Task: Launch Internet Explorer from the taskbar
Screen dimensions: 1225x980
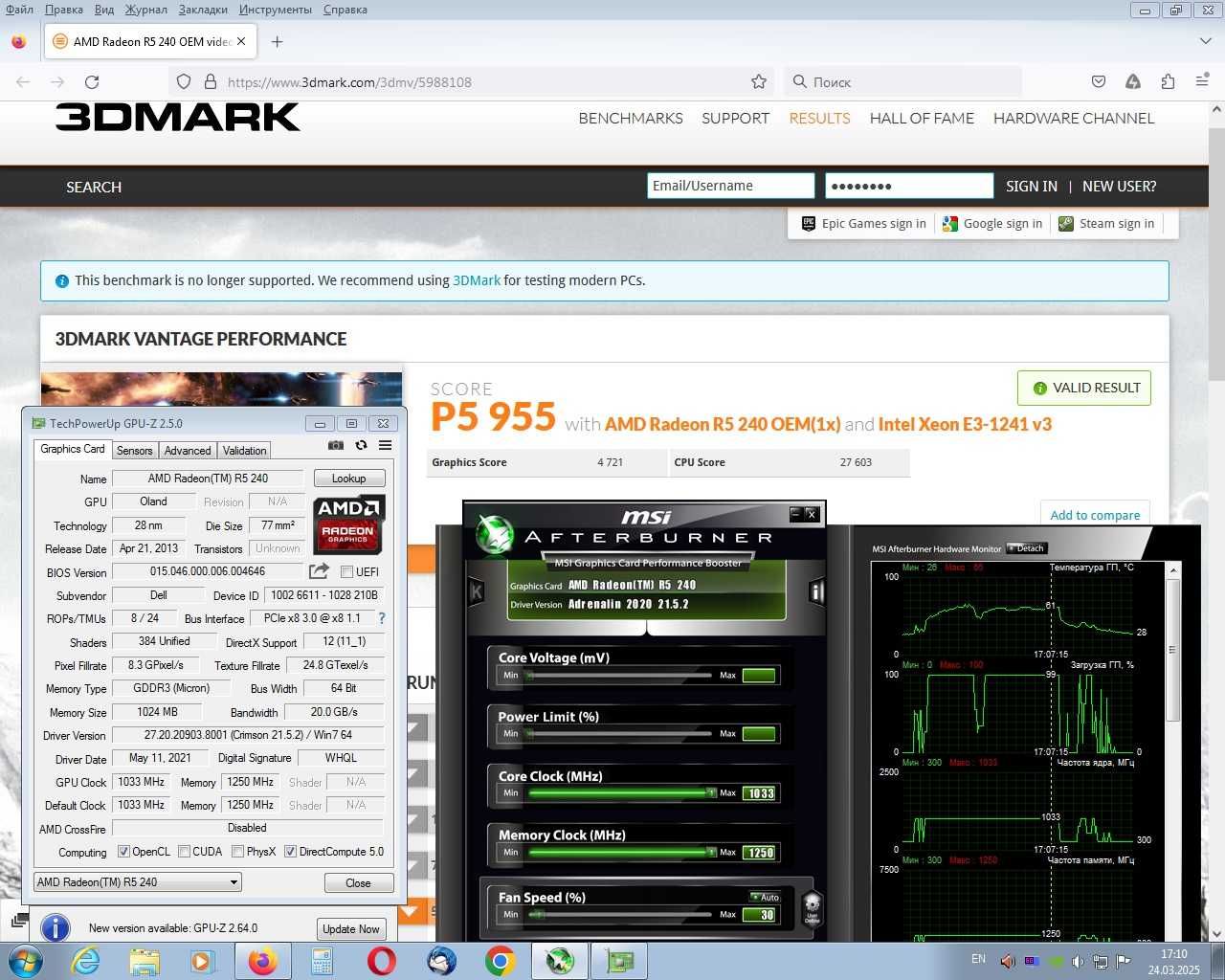Action: 85,960
